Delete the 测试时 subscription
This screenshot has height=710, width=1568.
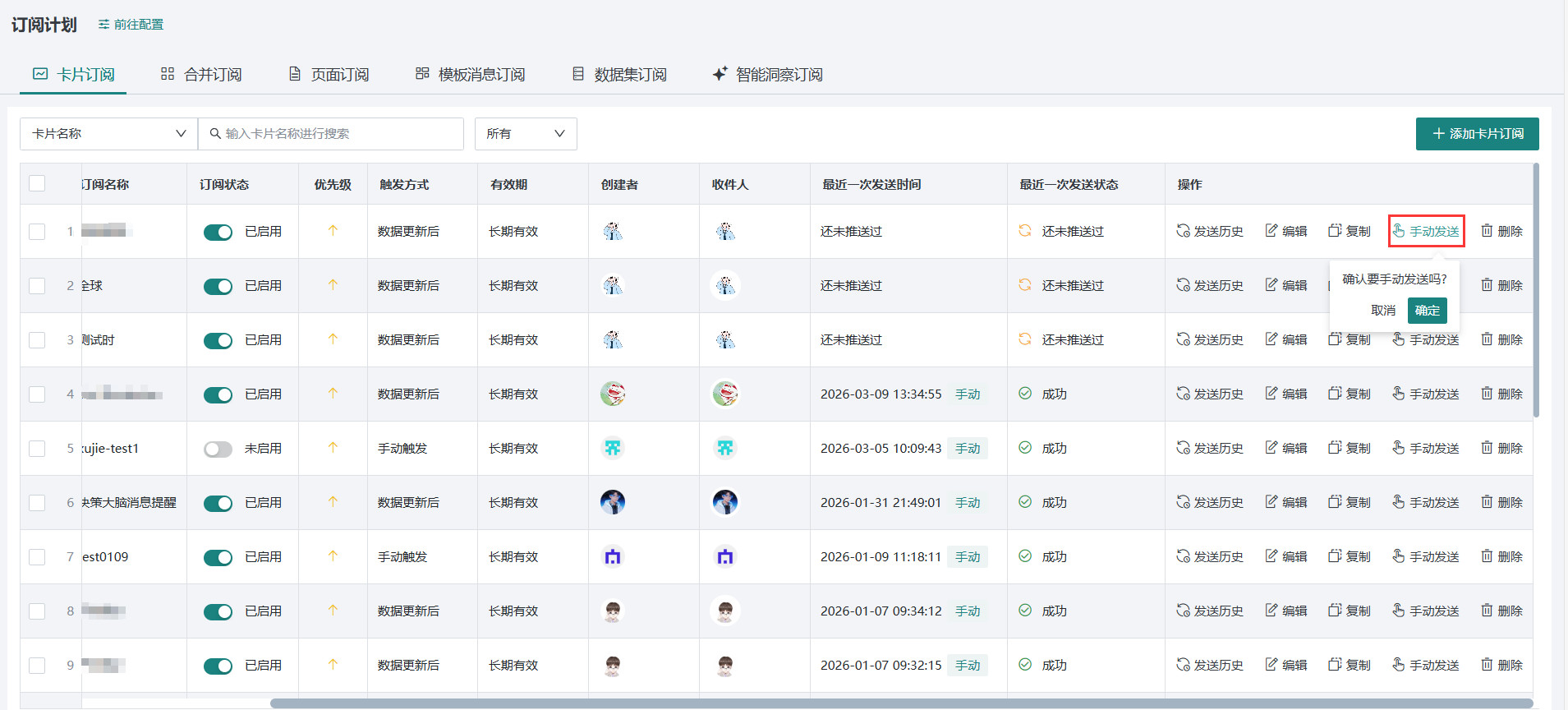1502,339
